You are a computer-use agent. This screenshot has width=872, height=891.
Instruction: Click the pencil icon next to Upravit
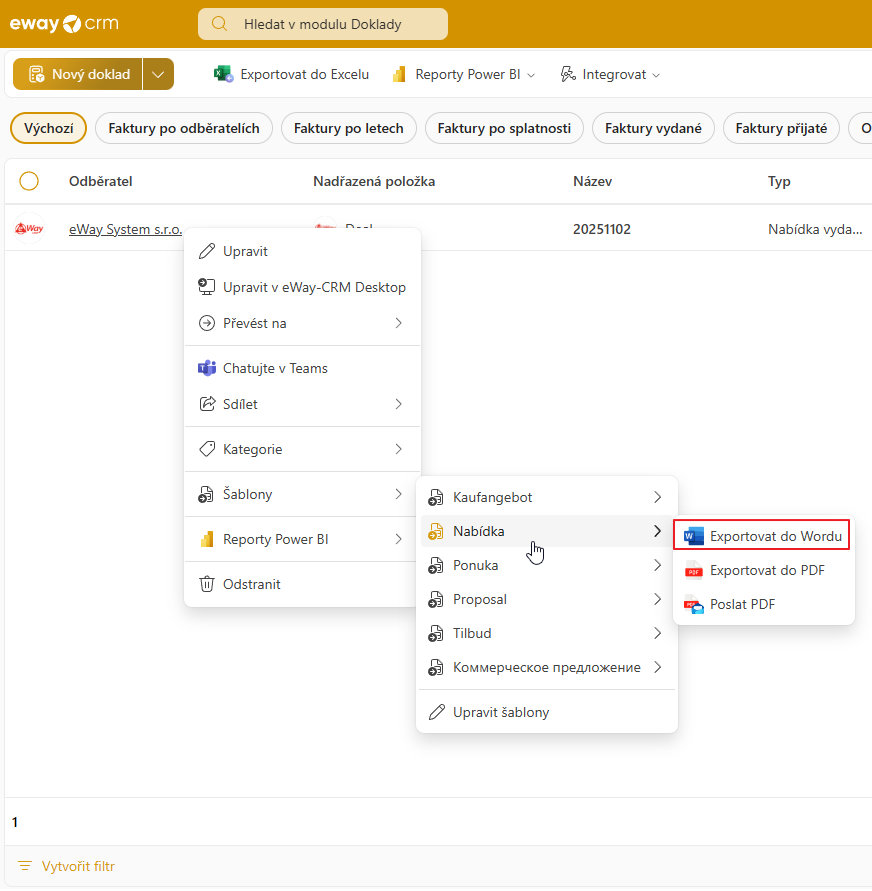pyautogui.click(x=207, y=251)
